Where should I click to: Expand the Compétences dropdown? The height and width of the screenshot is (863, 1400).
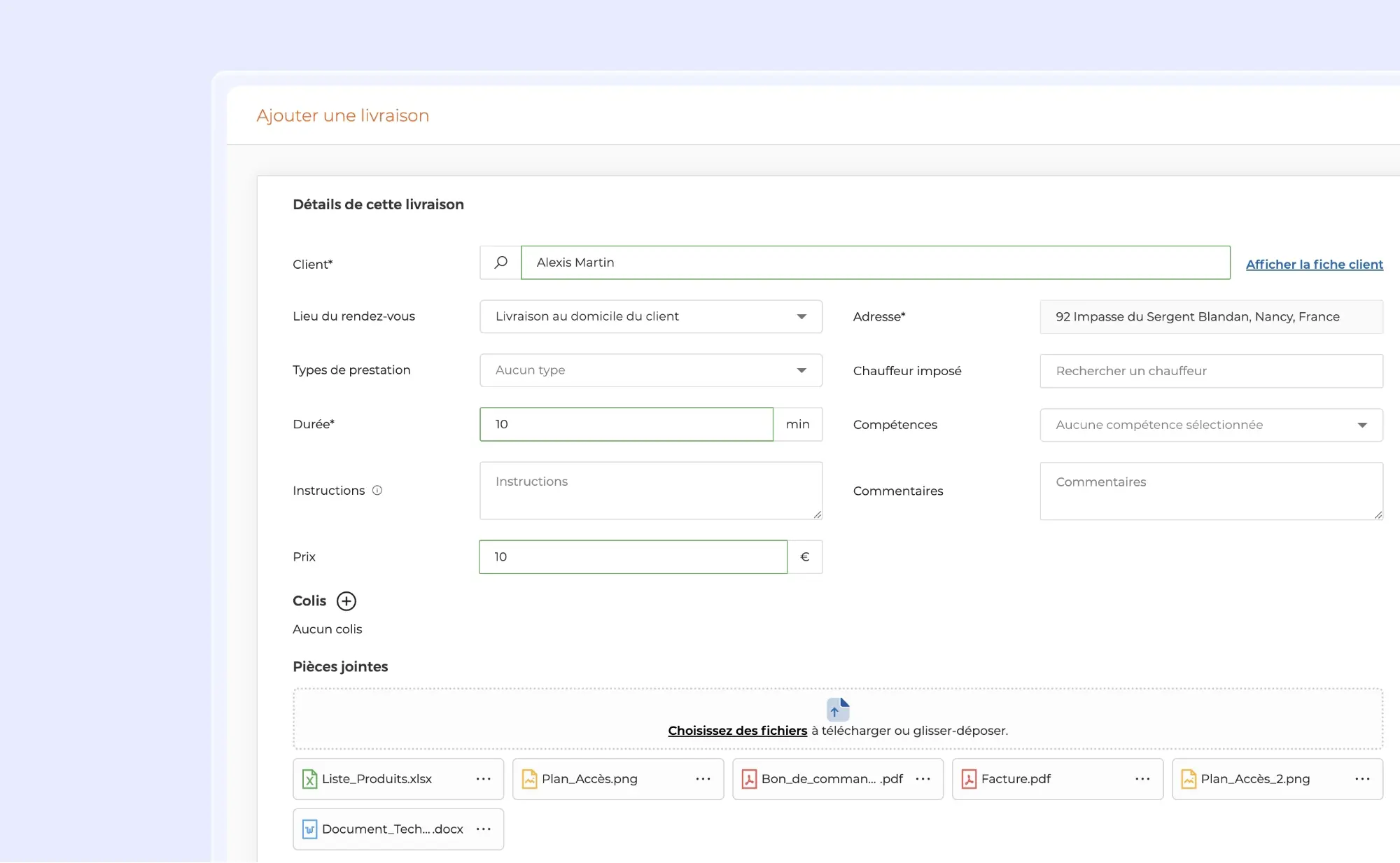click(x=1211, y=425)
